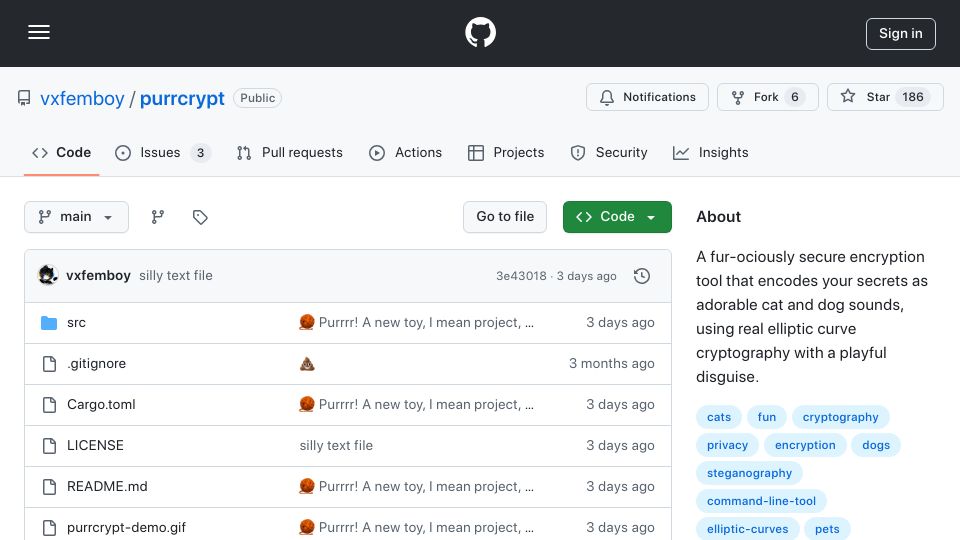This screenshot has height=540, width=960.
Task: Open the hamburger navigation menu
Action: tap(39, 32)
